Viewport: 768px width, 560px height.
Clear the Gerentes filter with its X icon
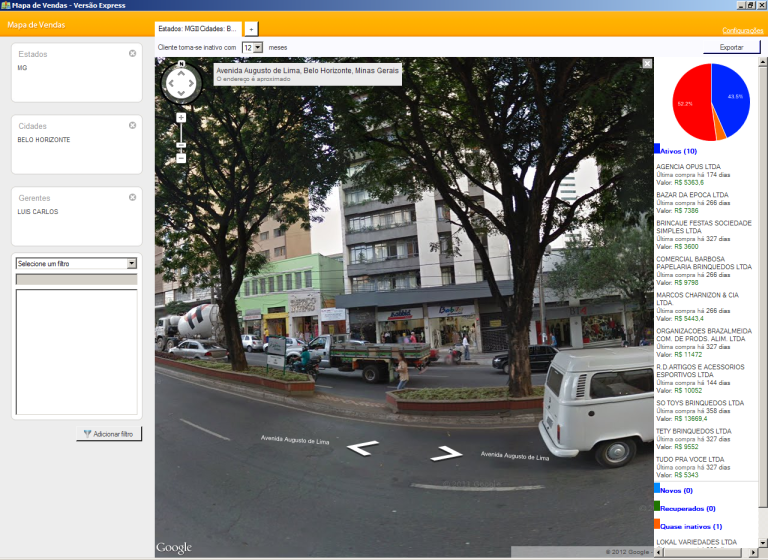pyautogui.click(x=132, y=197)
